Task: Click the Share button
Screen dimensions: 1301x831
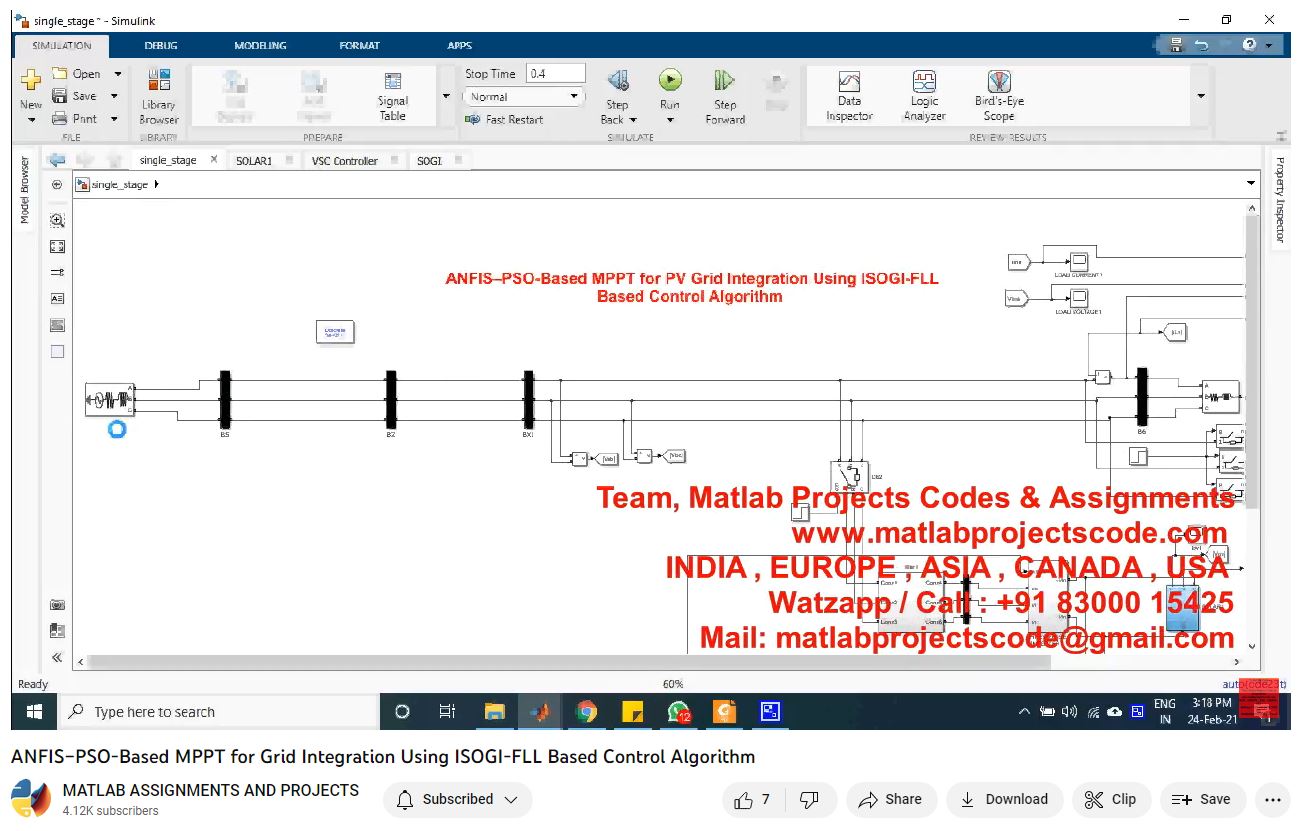Action: [x=890, y=799]
